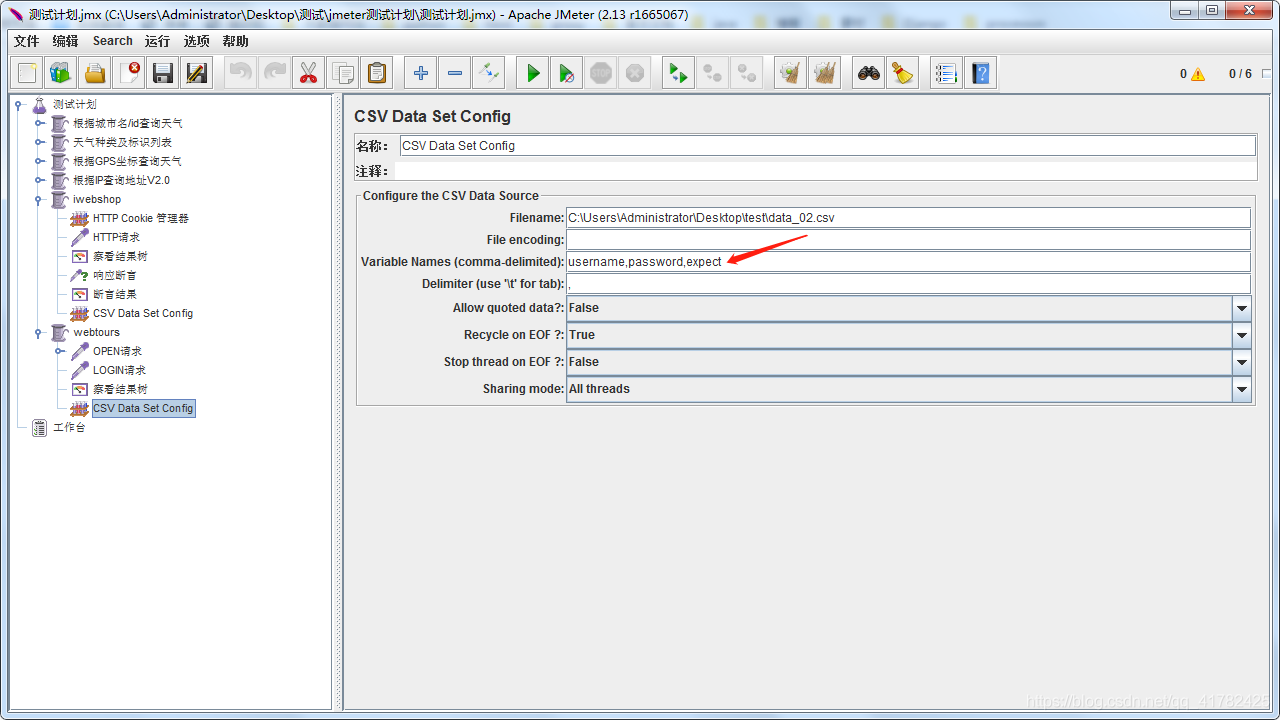Click into the Filename field
Screen dimensions: 1280x720
pos(908,217)
